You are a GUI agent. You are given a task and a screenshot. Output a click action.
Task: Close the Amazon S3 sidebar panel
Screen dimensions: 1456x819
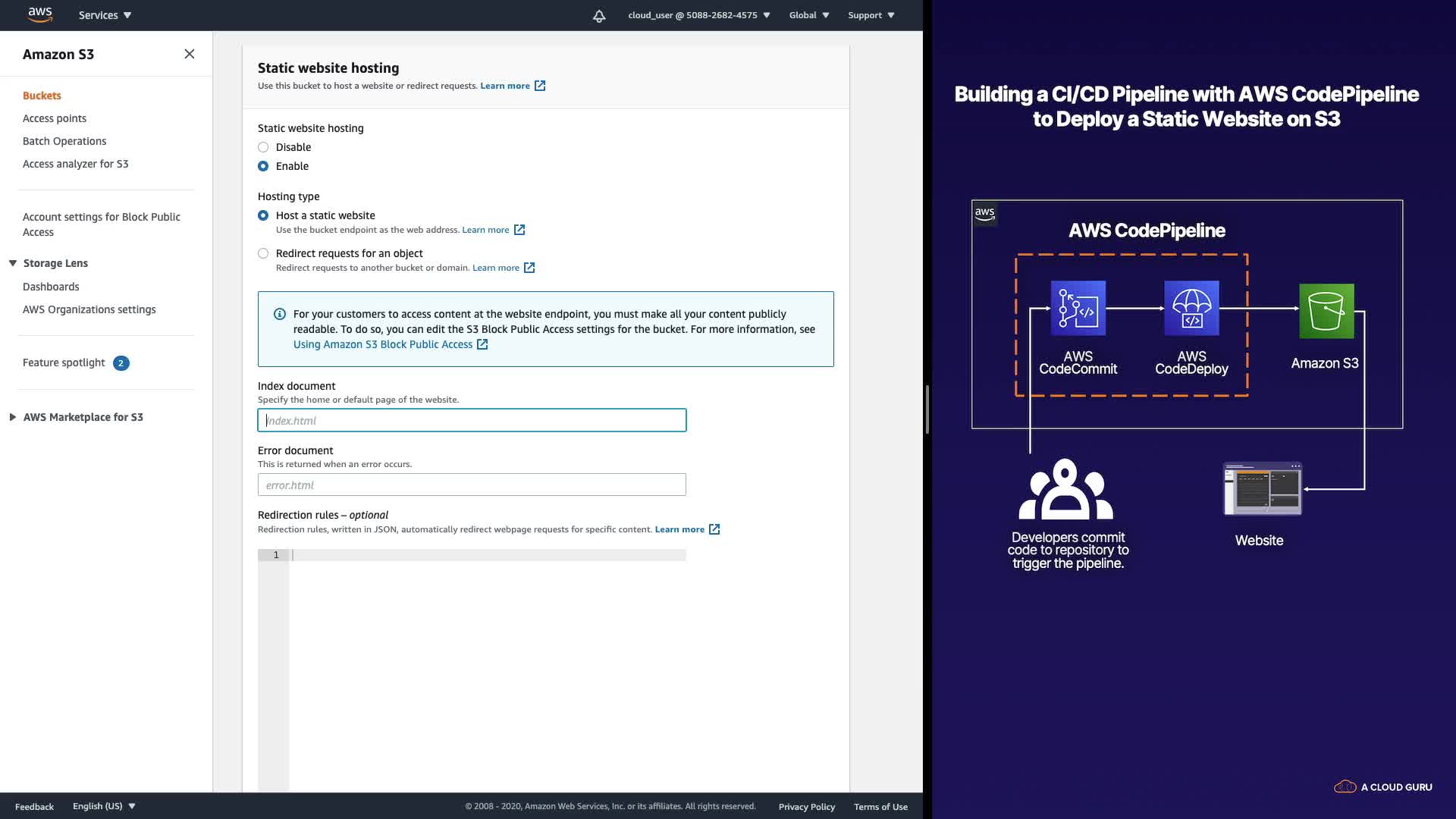(190, 54)
